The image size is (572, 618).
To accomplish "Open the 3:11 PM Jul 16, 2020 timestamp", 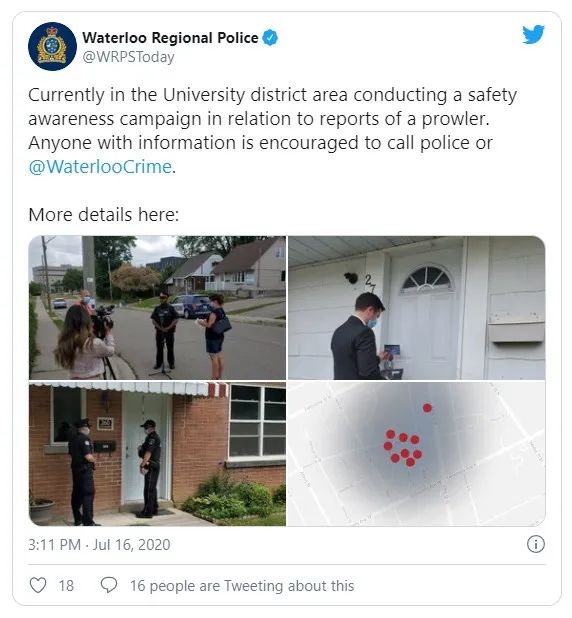I will (x=99, y=545).
